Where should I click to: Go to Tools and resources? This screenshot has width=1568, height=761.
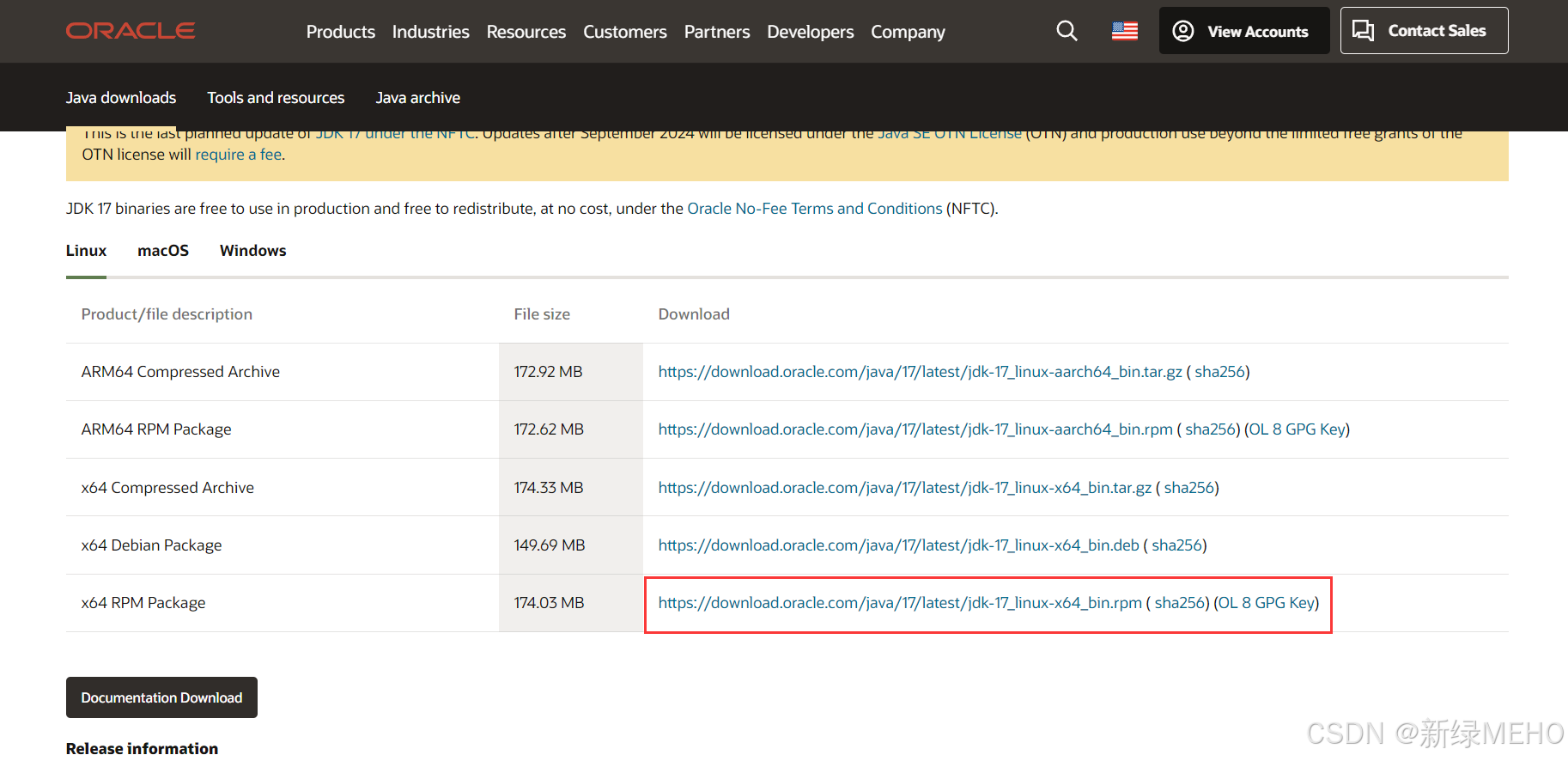coord(276,98)
